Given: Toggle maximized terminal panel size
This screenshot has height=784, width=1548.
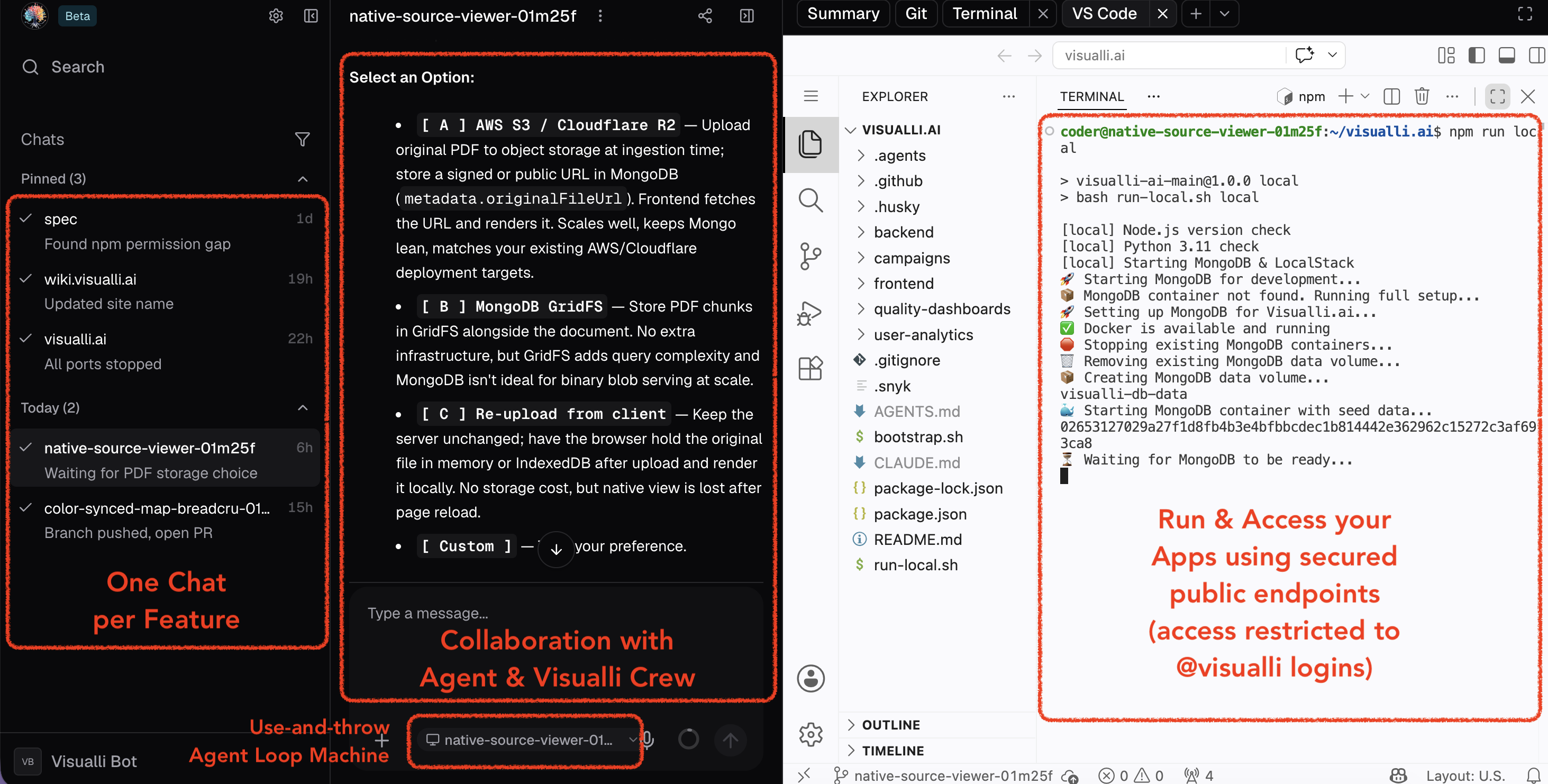Looking at the screenshot, I should tap(1498, 96).
